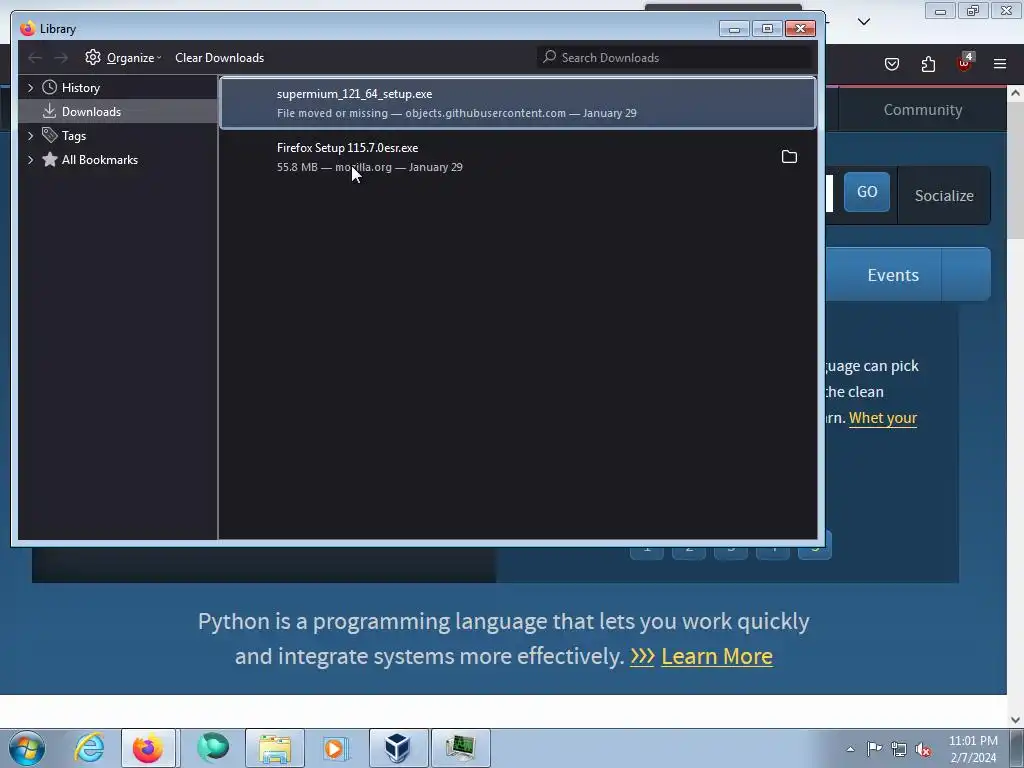1024x768 pixels.
Task: Open Supermium browser taskbar icon
Action: click(213, 748)
